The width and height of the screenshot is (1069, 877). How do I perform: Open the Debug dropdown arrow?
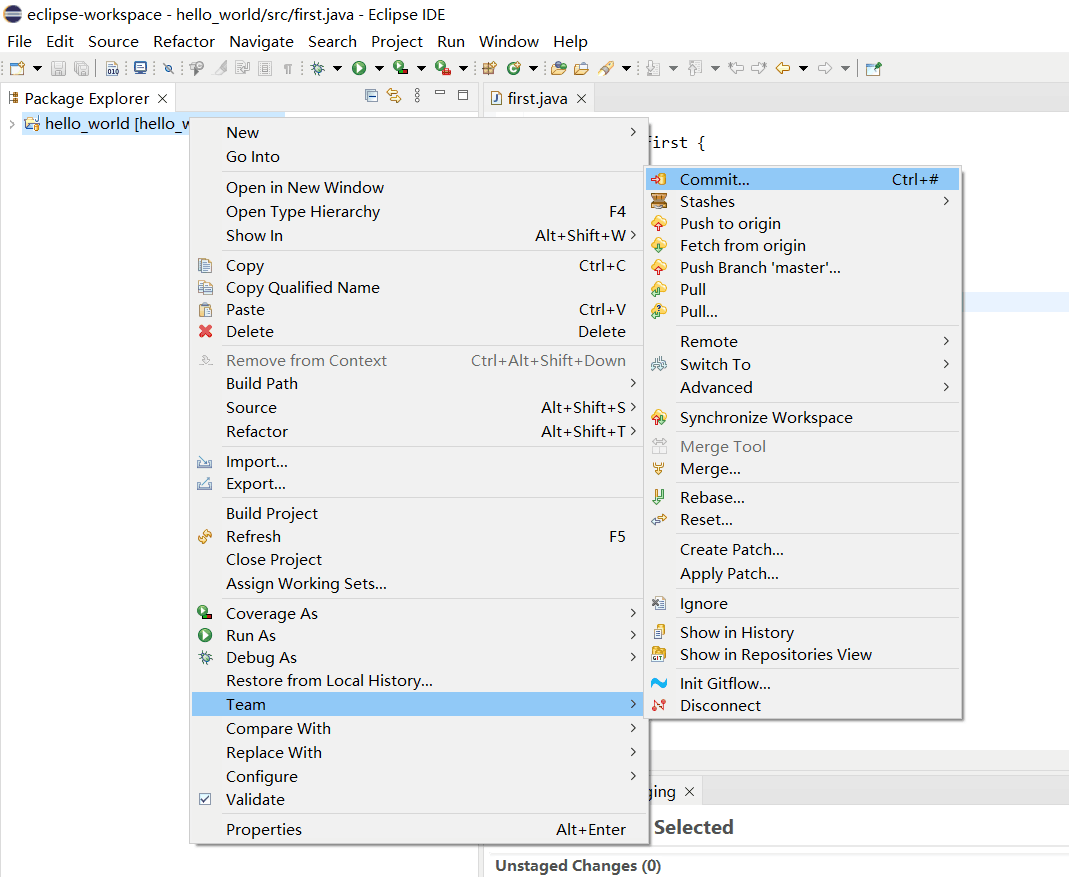337,68
